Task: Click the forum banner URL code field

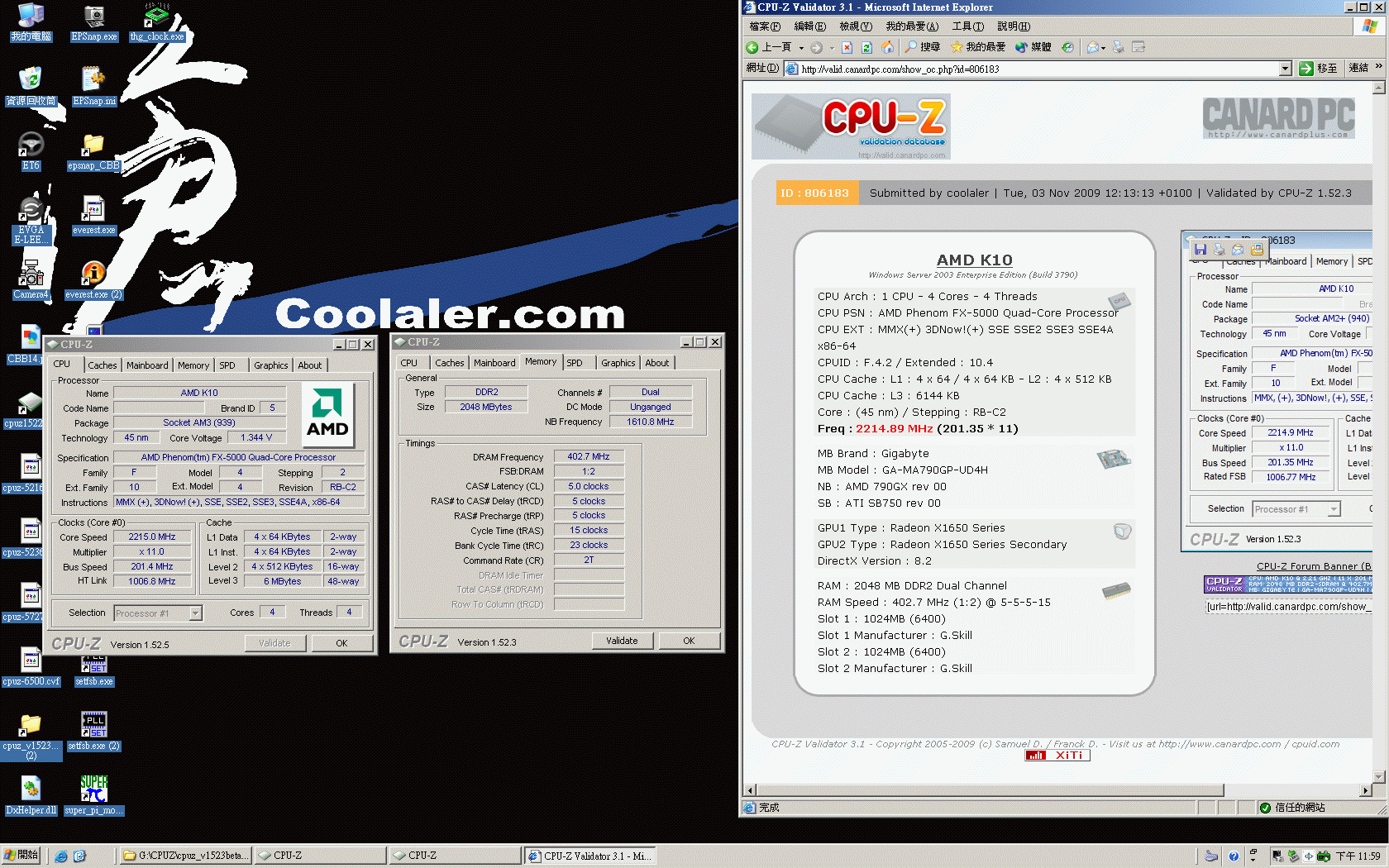Action: tap(1288, 607)
